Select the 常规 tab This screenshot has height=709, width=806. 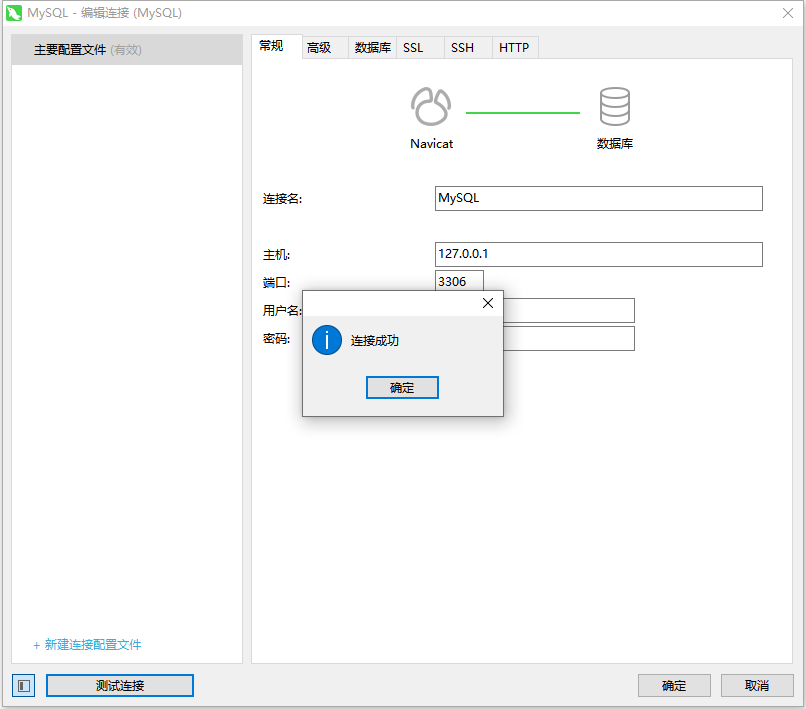[x=273, y=46]
